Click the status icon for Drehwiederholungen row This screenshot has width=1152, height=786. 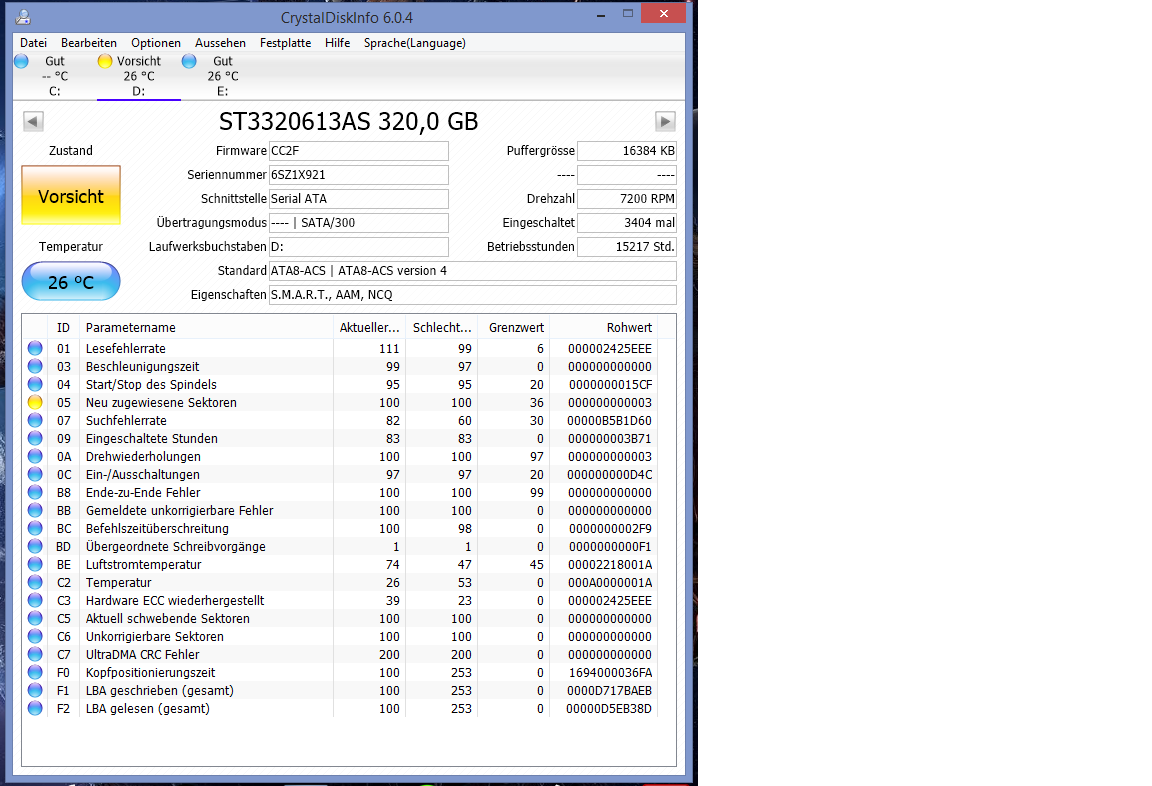(x=35, y=456)
